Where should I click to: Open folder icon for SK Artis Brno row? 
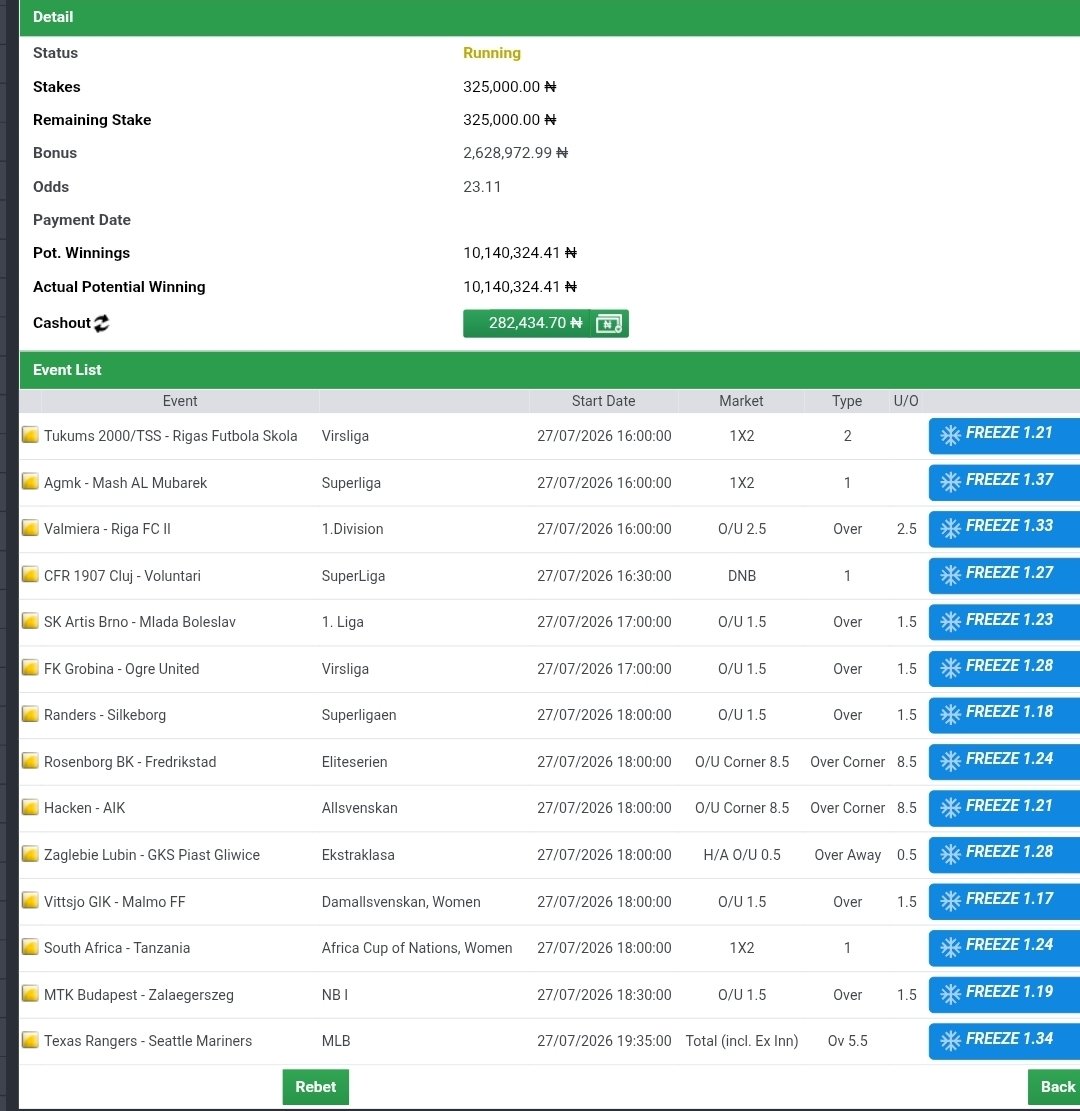pos(30,621)
